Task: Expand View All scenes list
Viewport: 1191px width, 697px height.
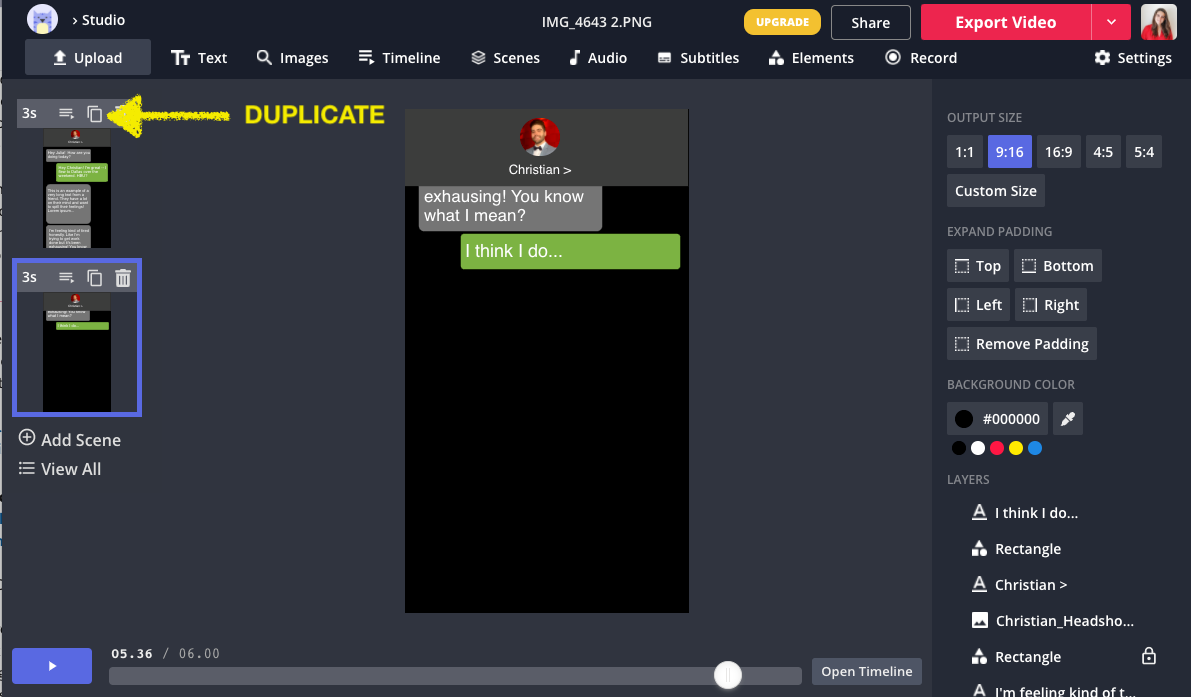Action: (60, 469)
